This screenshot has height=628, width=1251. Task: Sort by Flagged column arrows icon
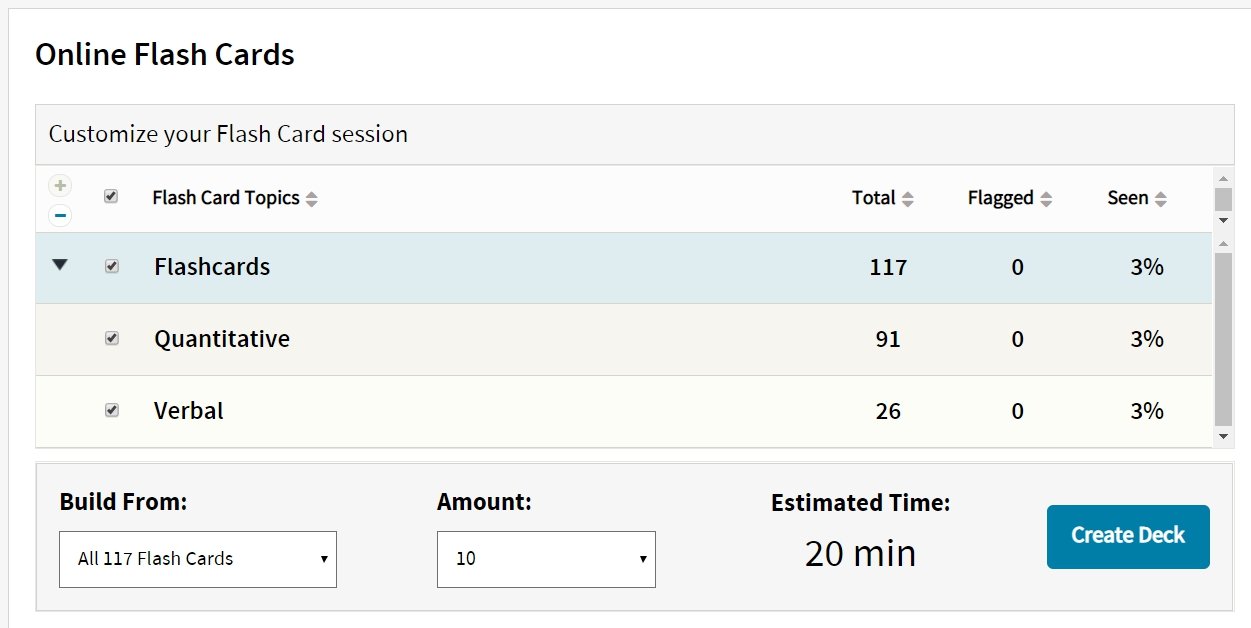(x=1046, y=199)
